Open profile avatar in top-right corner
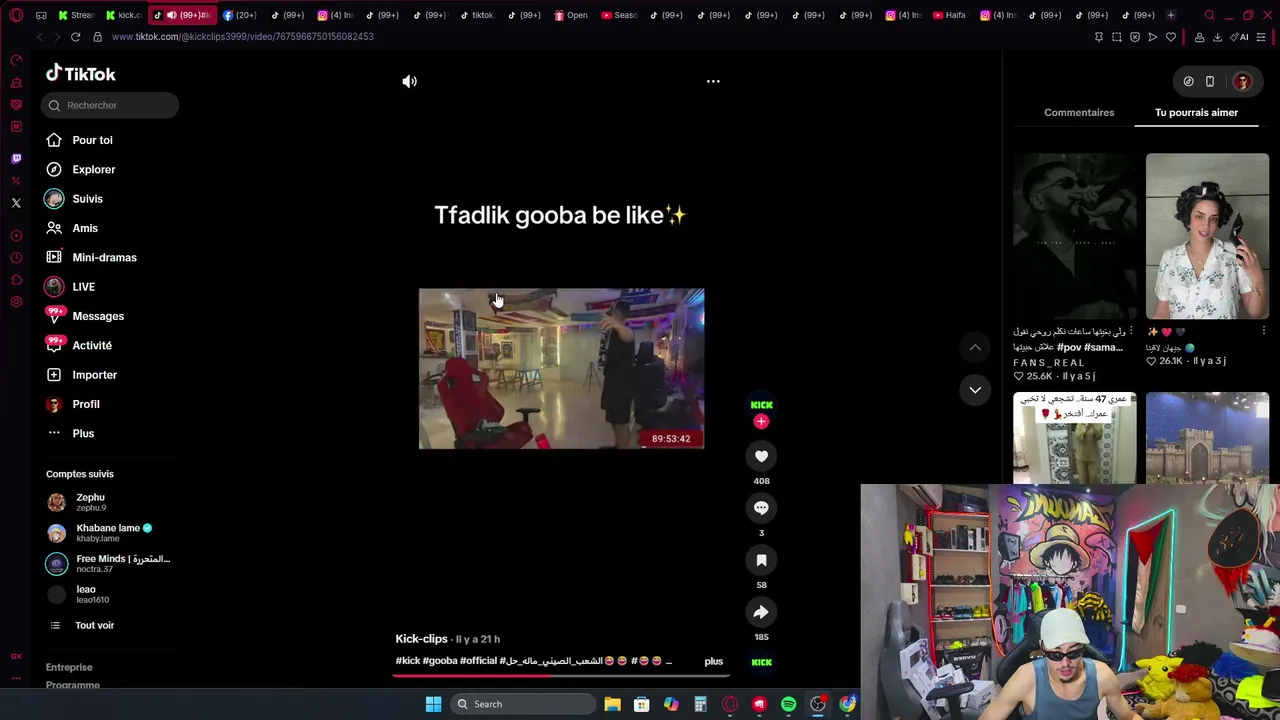This screenshot has width=1280, height=720. click(1242, 82)
